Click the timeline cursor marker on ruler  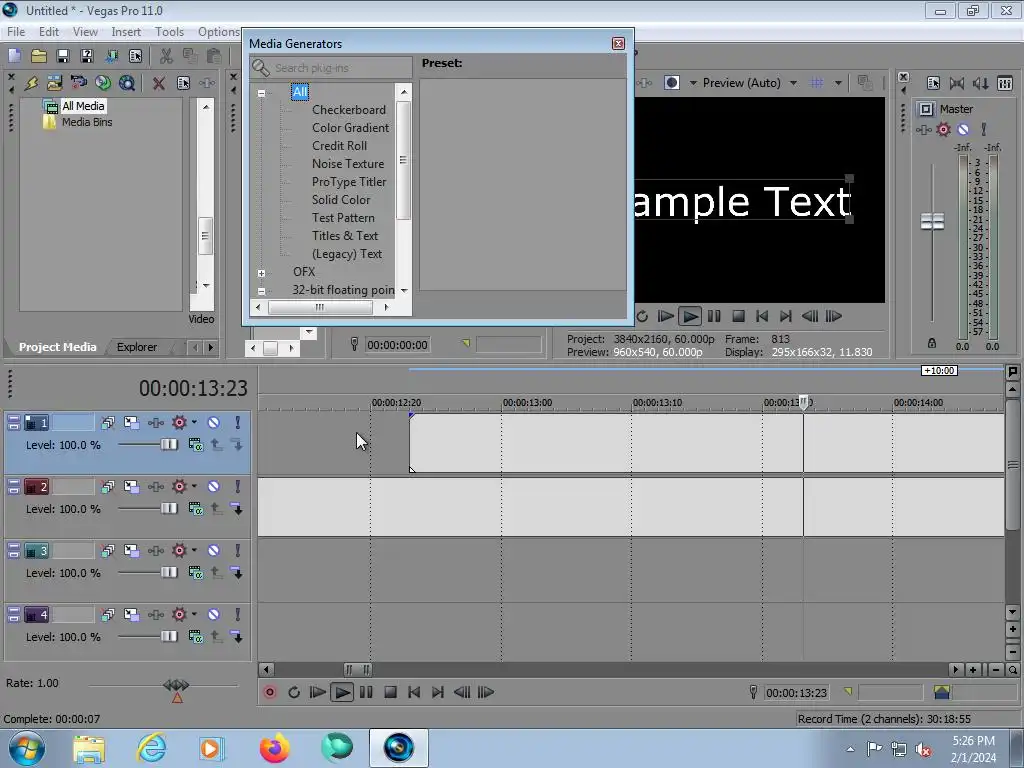(803, 402)
